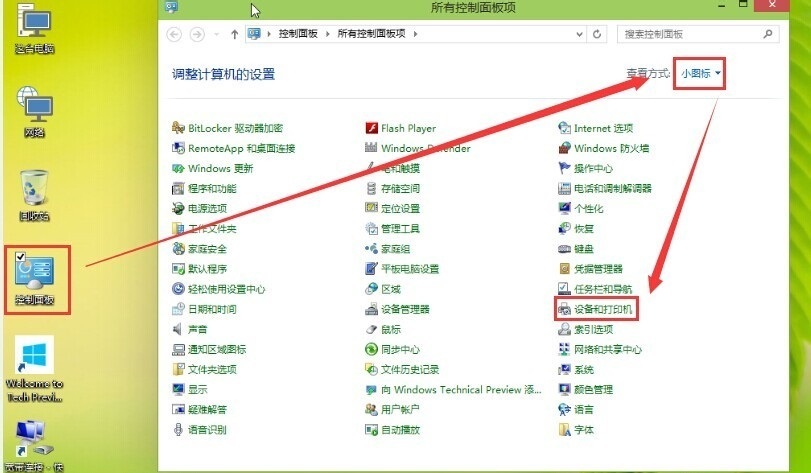
Task: Click the 设备管理器 icon
Action: pos(371,309)
